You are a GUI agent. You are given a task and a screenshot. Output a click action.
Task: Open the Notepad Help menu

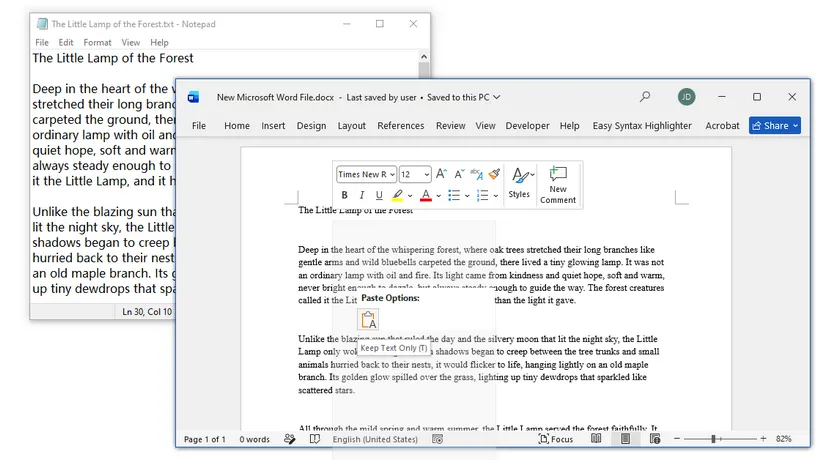(159, 42)
